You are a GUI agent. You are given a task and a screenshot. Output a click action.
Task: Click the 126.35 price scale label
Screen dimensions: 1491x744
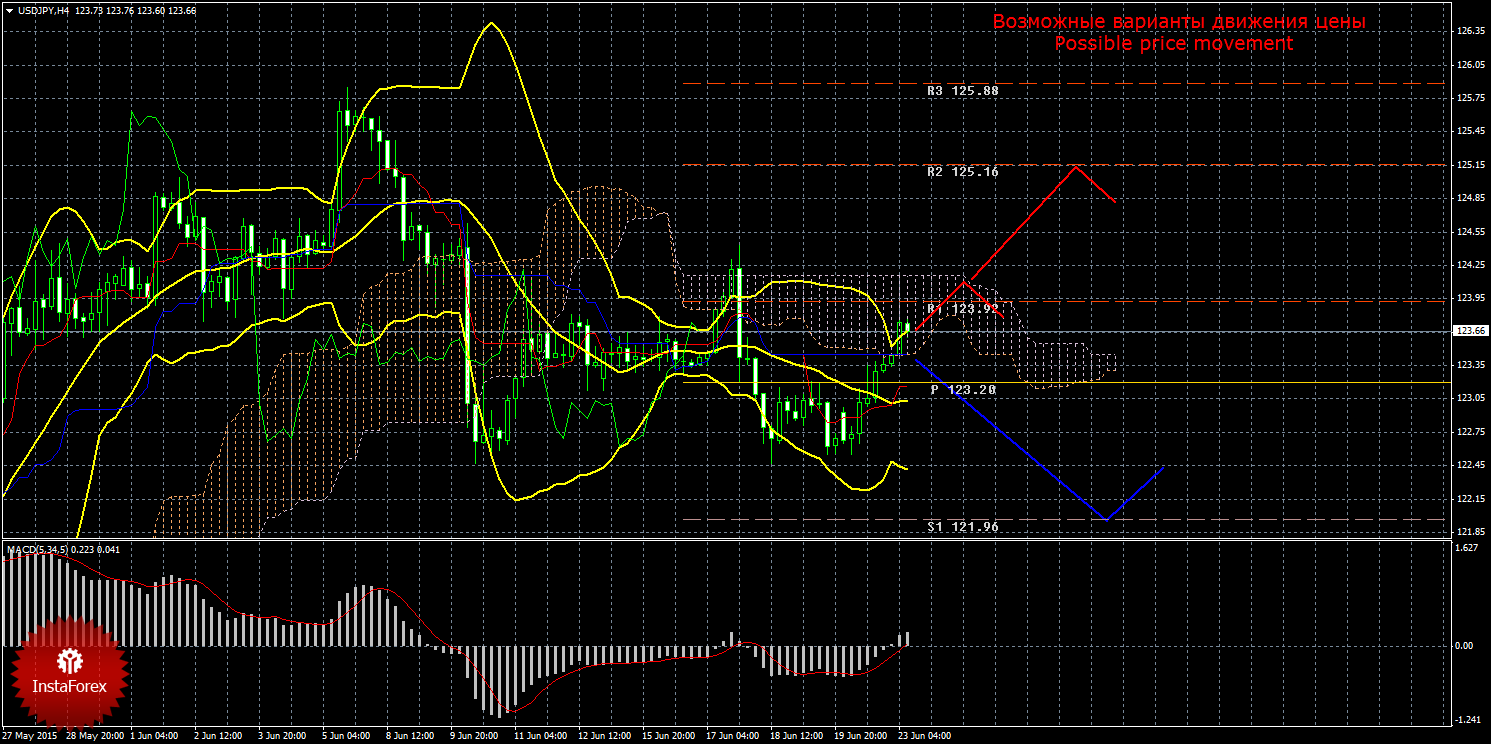(x=1469, y=31)
